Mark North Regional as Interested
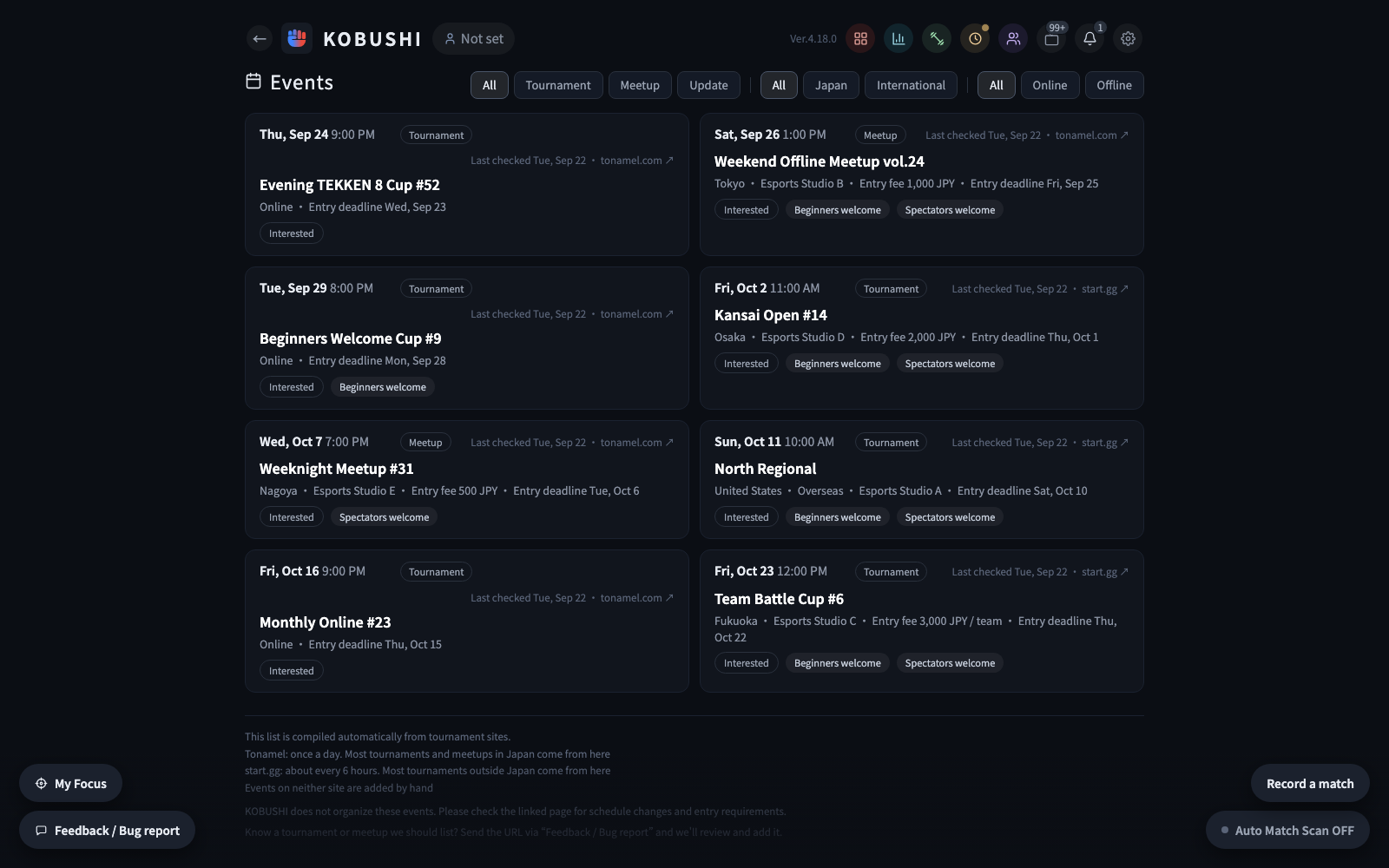 click(x=746, y=517)
